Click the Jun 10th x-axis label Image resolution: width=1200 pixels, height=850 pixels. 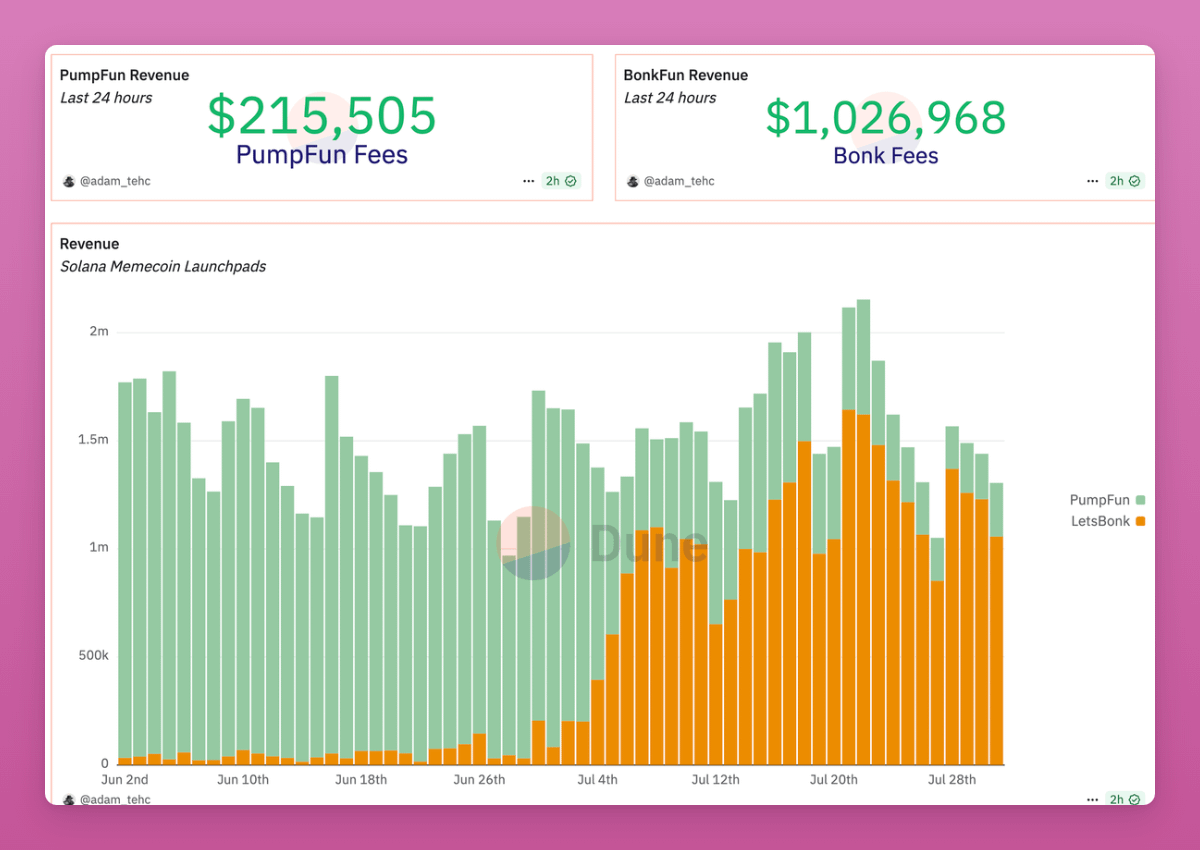243,780
